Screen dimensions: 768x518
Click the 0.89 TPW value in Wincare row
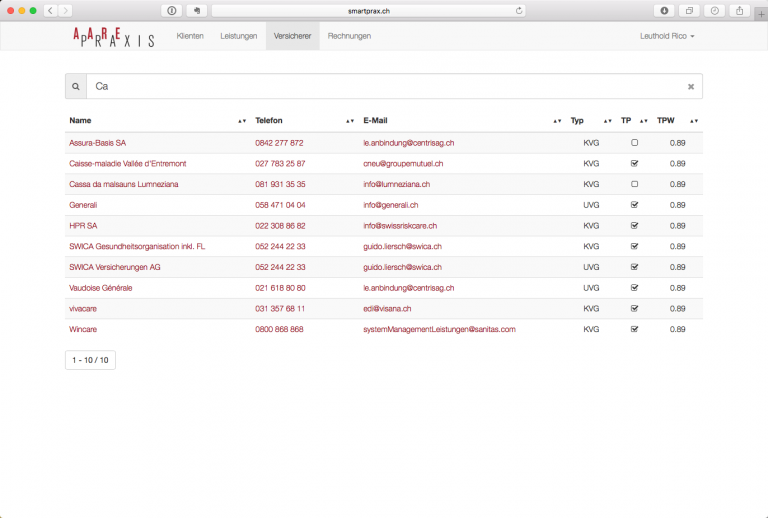tap(677, 329)
